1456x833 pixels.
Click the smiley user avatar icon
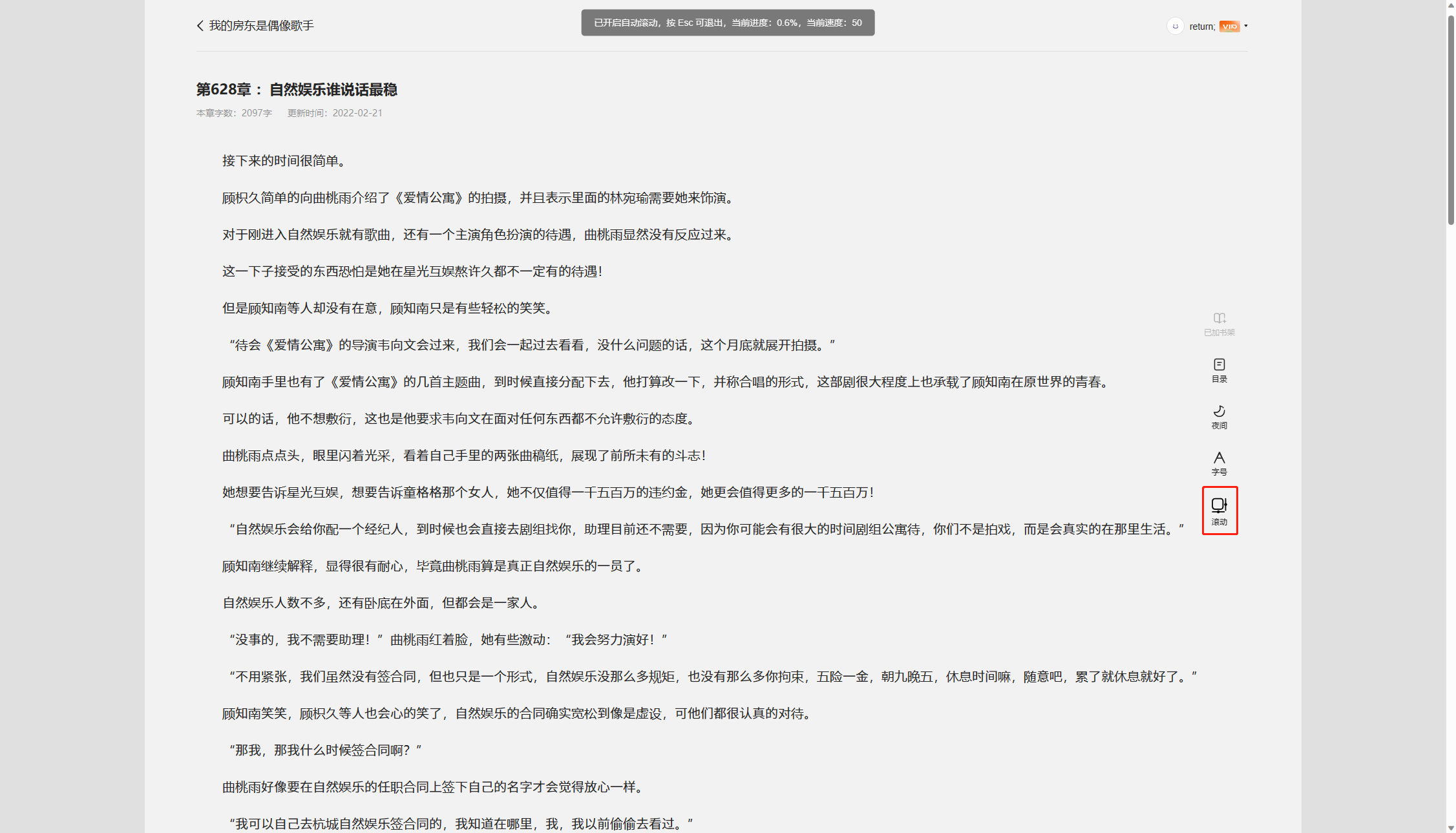pos(1176,26)
